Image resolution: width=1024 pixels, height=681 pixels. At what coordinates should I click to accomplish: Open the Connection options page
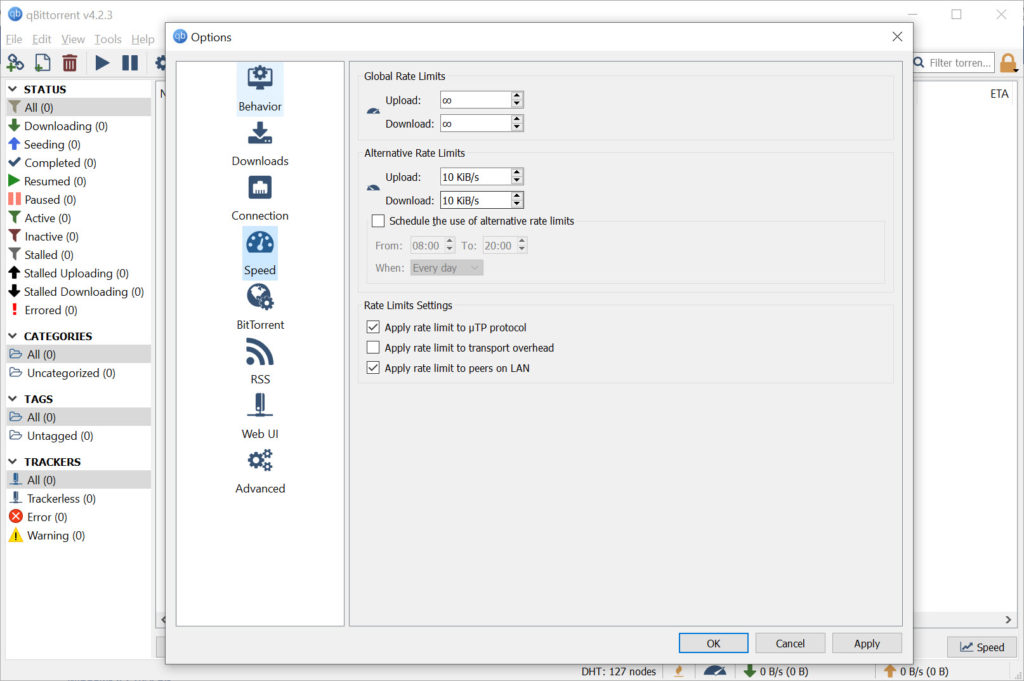[260, 199]
